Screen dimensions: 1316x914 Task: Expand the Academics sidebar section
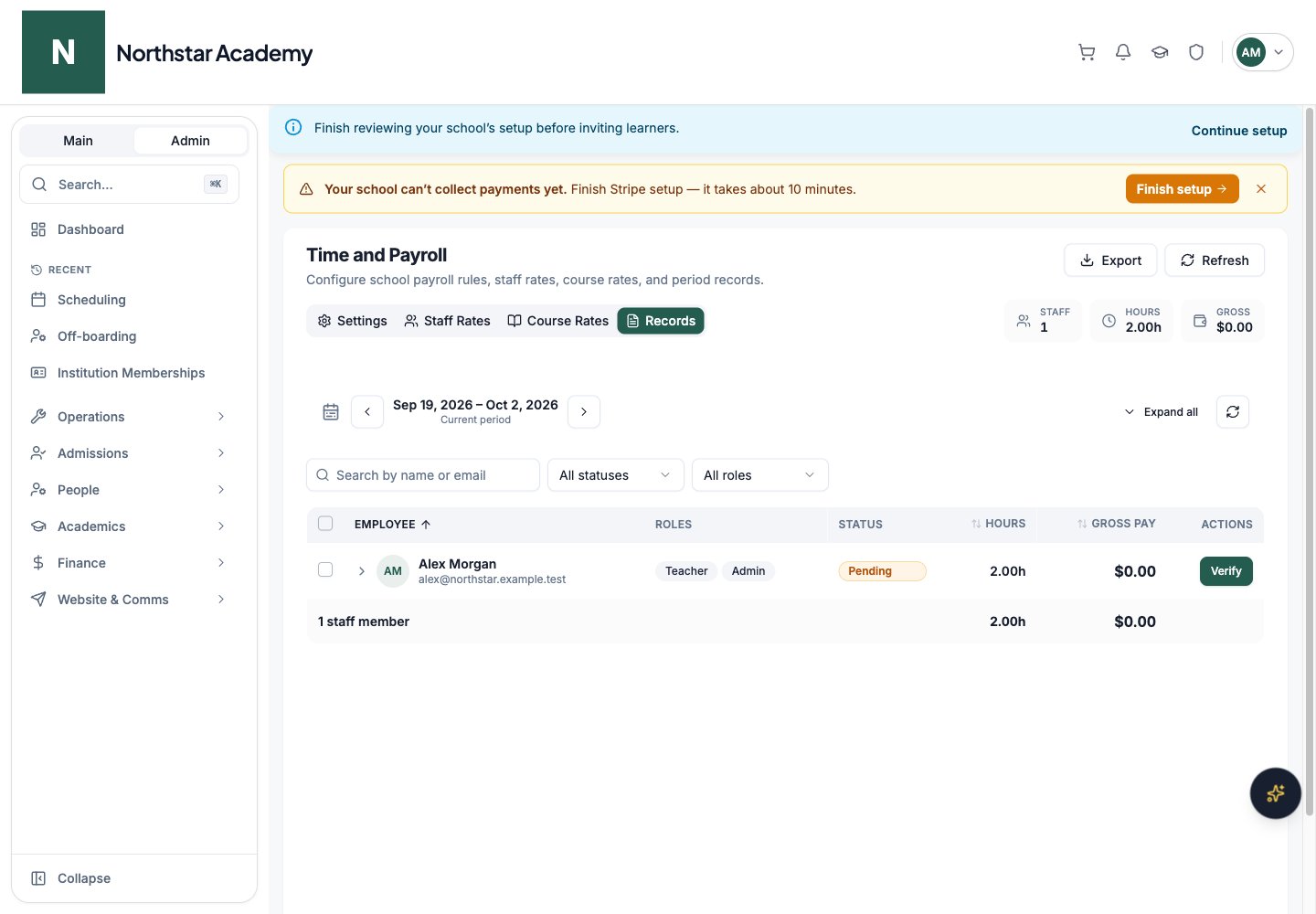130,526
